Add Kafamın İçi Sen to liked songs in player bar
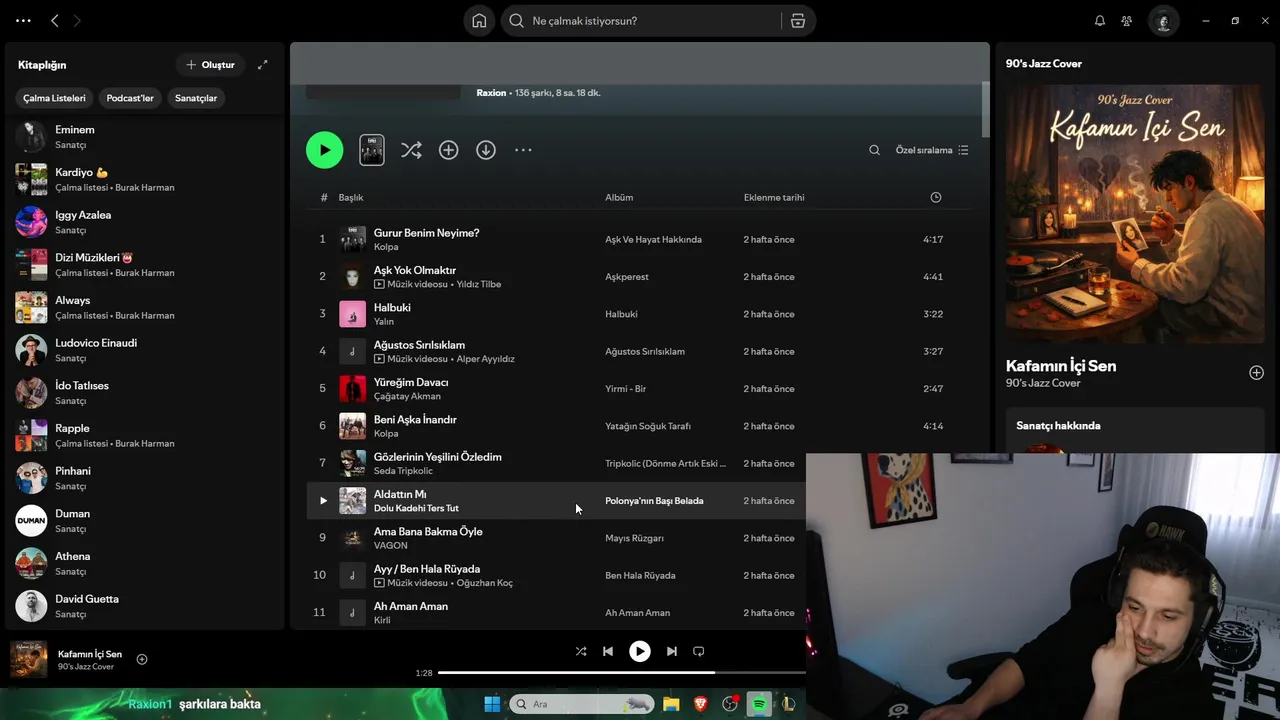This screenshot has height=720, width=1280. [x=142, y=659]
